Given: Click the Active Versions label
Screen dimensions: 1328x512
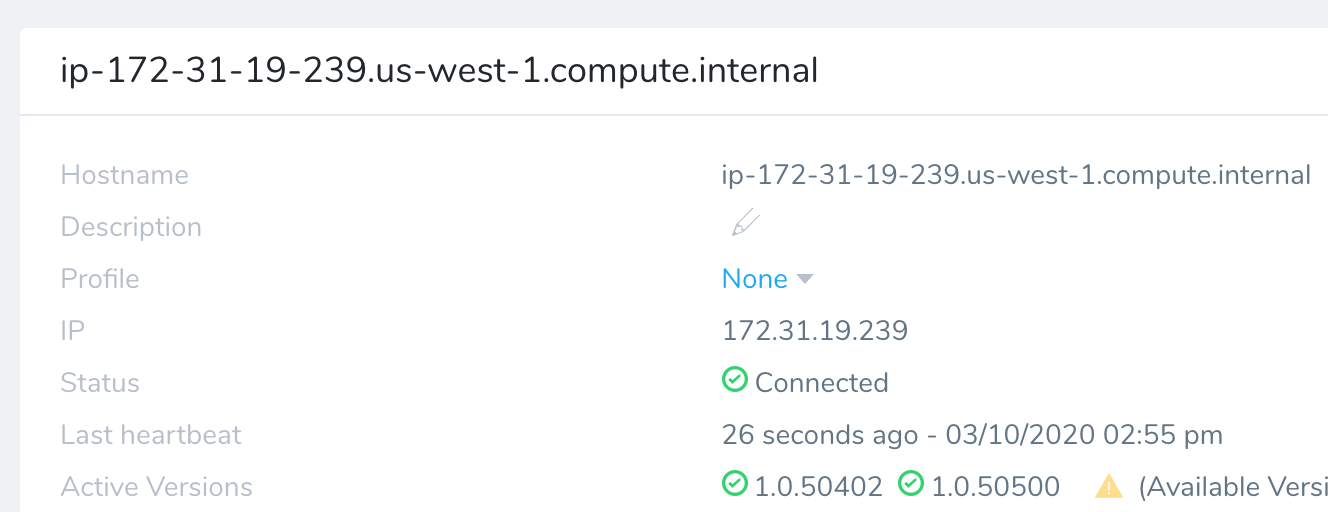Looking at the screenshot, I should (x=157, y=487).
